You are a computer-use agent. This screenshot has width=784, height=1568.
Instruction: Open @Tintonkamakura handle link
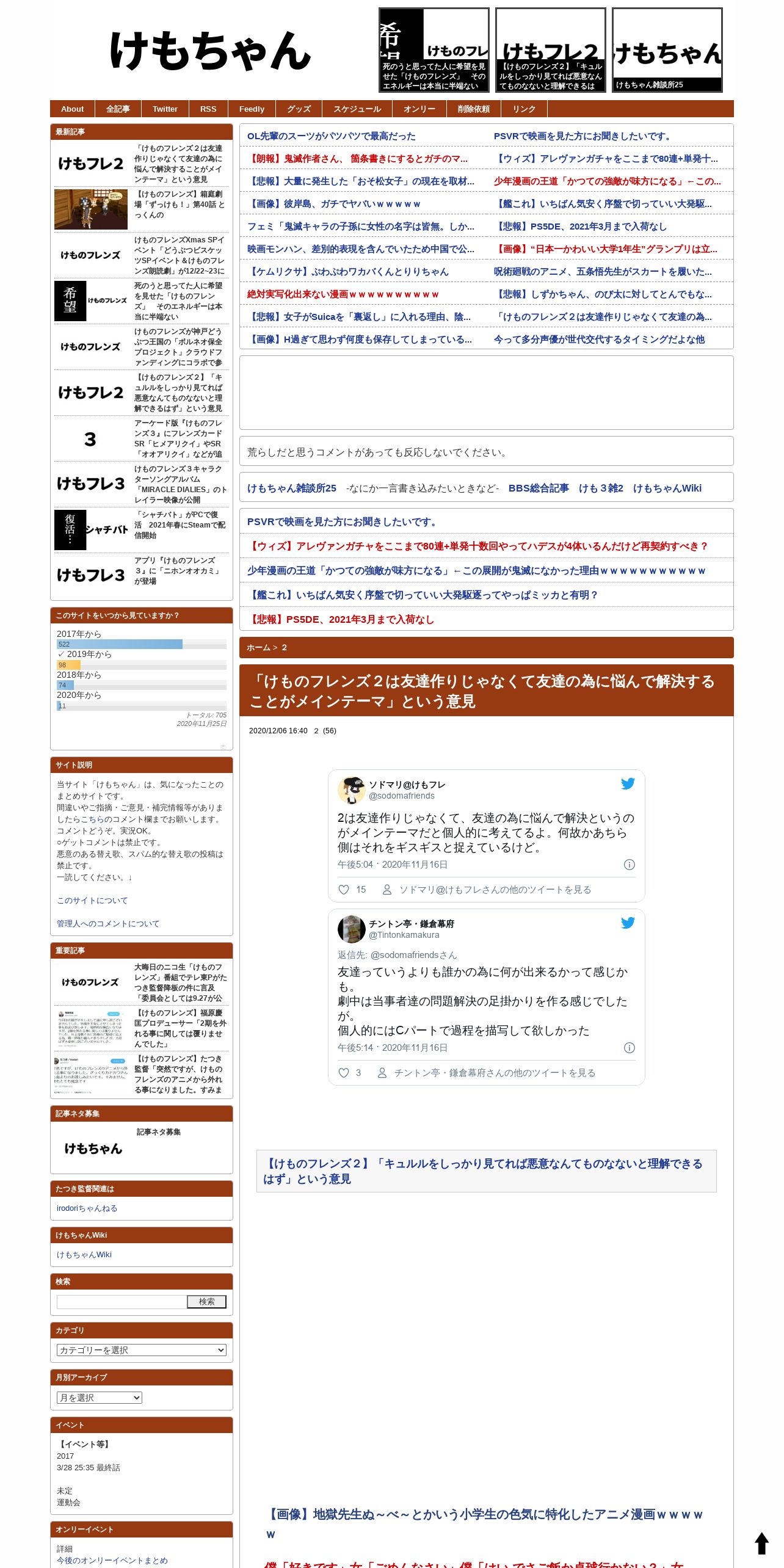[x=404, y=935]
